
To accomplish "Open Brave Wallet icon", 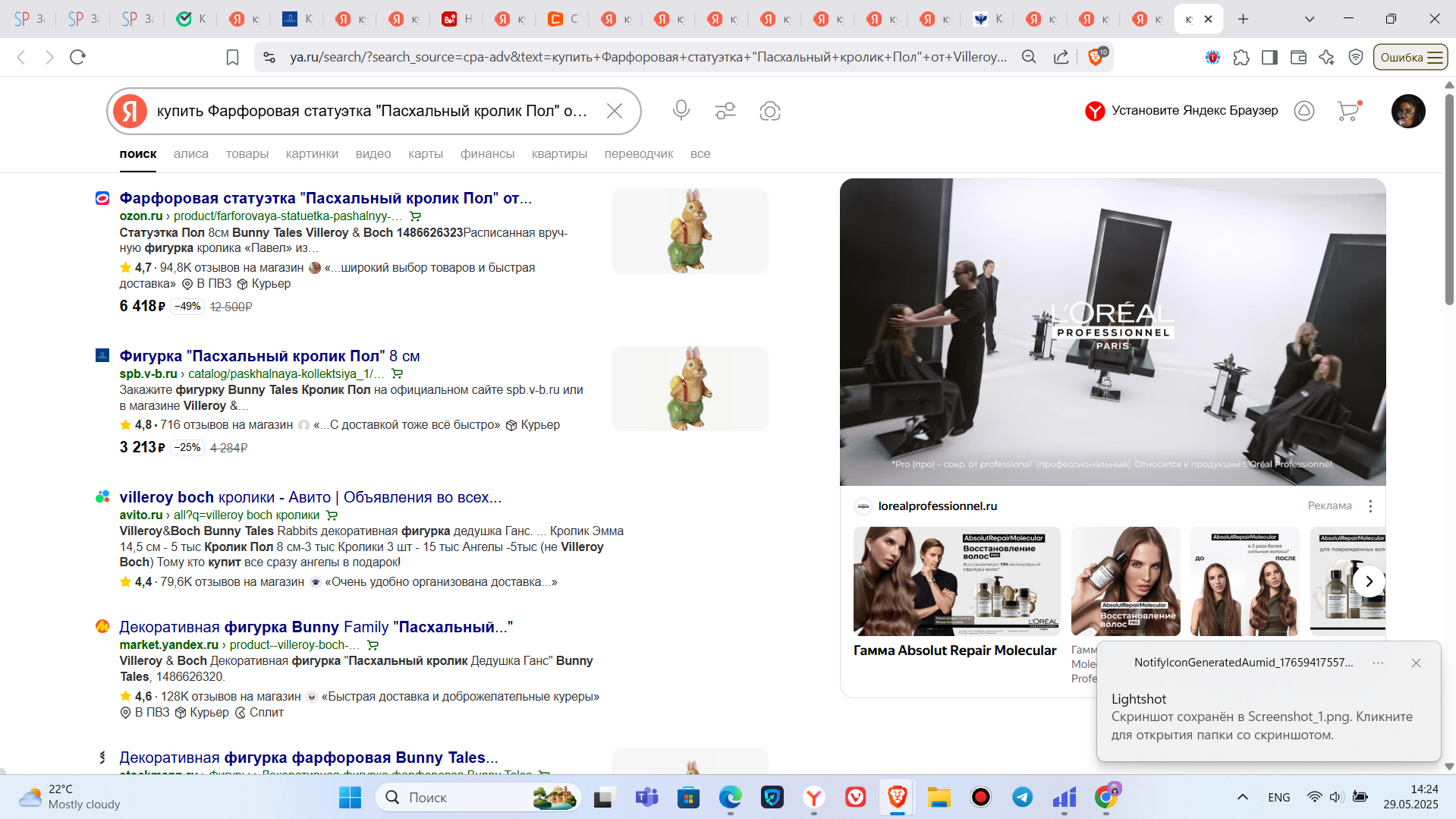I will pos(1298,57).
